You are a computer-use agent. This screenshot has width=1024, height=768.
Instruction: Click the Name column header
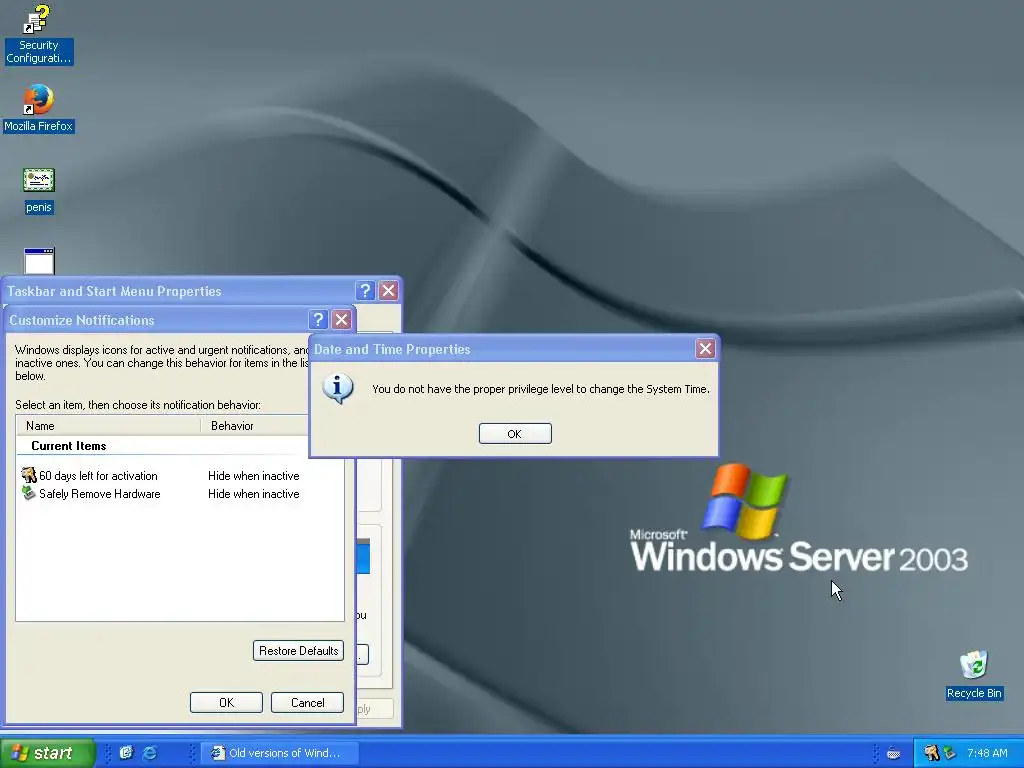108,426
